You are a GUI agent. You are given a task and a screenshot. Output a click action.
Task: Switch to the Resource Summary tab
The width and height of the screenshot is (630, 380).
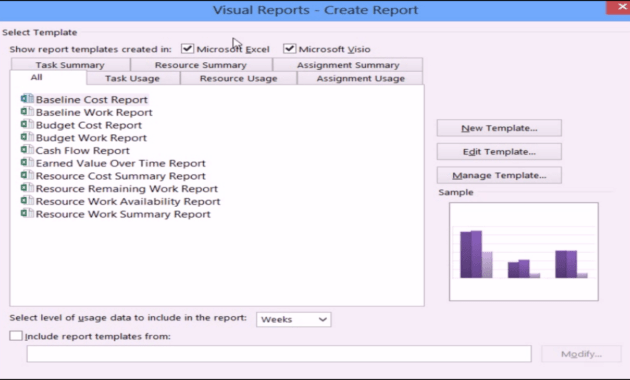pyautogui.click(x=201, y=65)
